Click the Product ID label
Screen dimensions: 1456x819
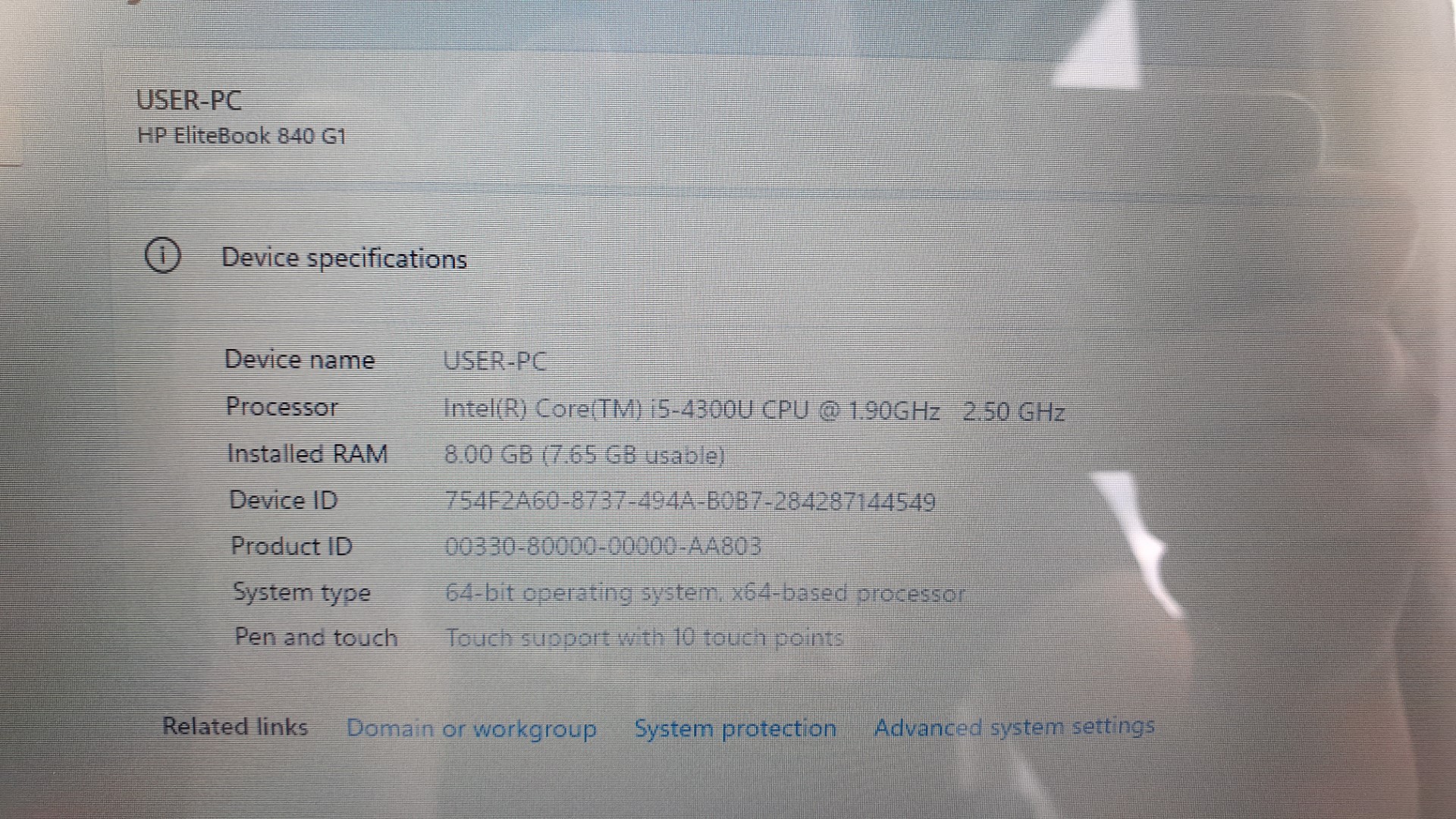tap(291, 546)
